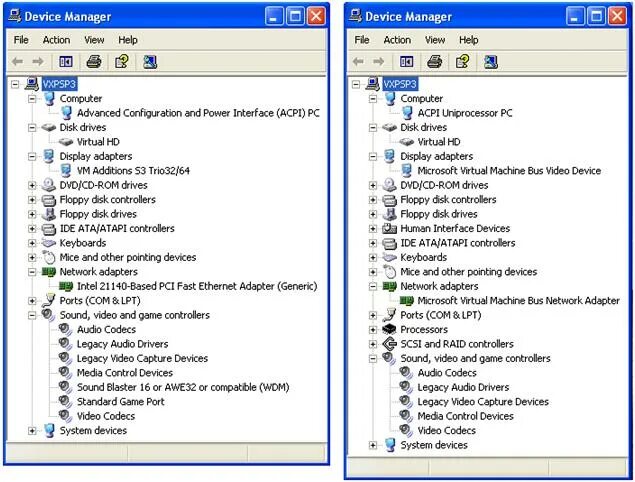Click Forward arrow in right Device Manager toolbar
Viewport: 635px width, 482px height.
[379, 62]
